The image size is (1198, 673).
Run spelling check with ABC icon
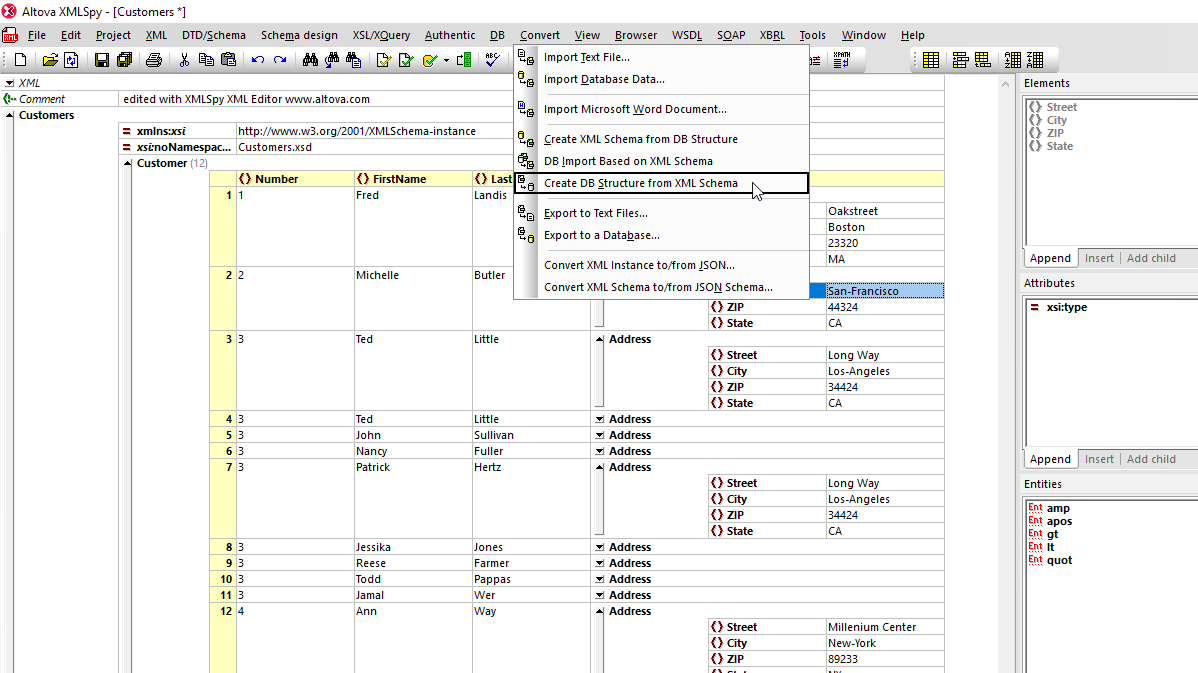[493, 60]
